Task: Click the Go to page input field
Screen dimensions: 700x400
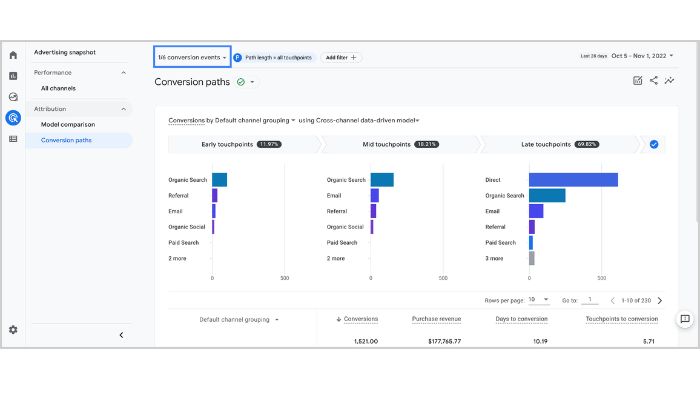Action: coord(590,300)
